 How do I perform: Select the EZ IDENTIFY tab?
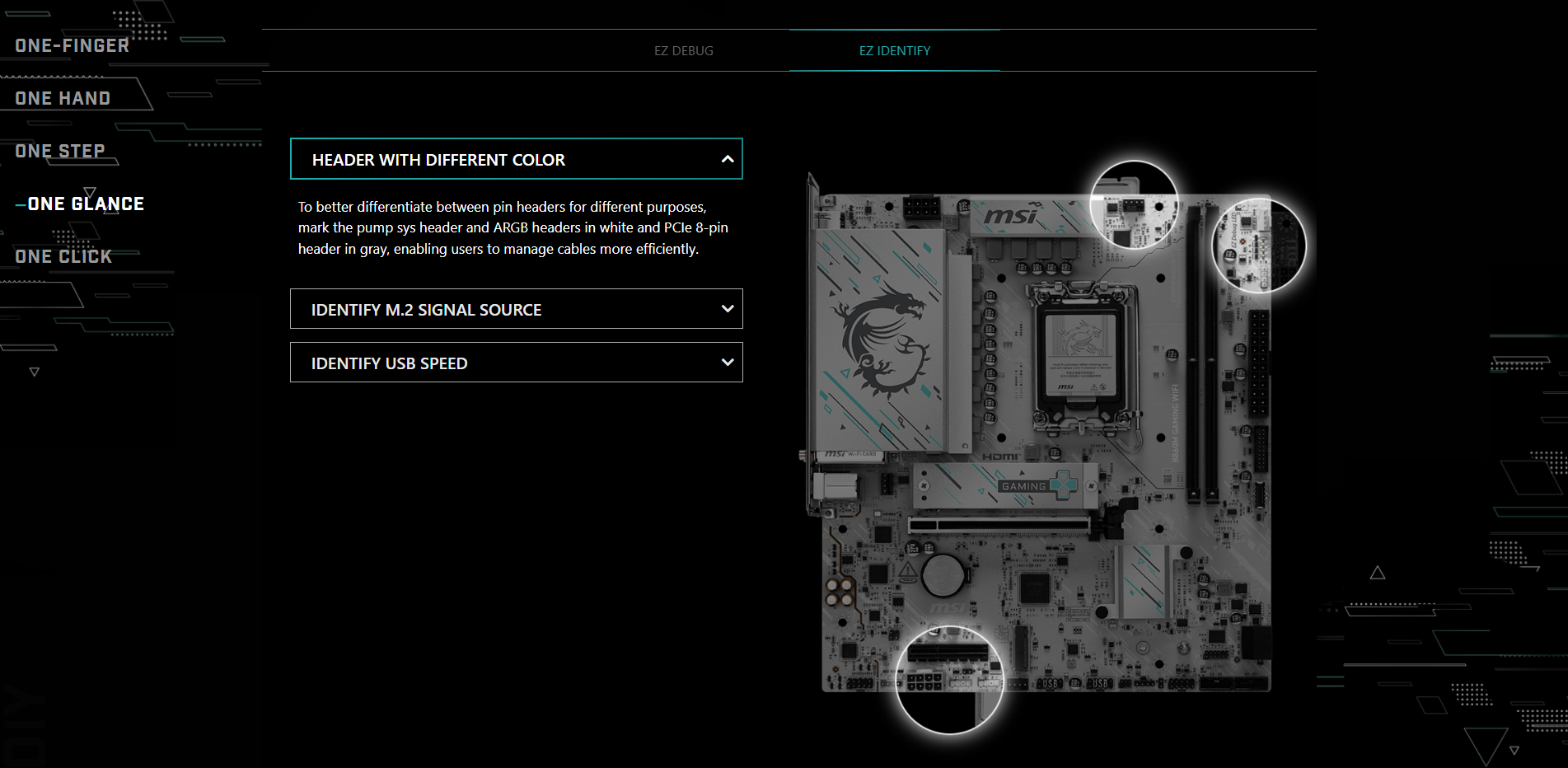click(x=895, y=51)
